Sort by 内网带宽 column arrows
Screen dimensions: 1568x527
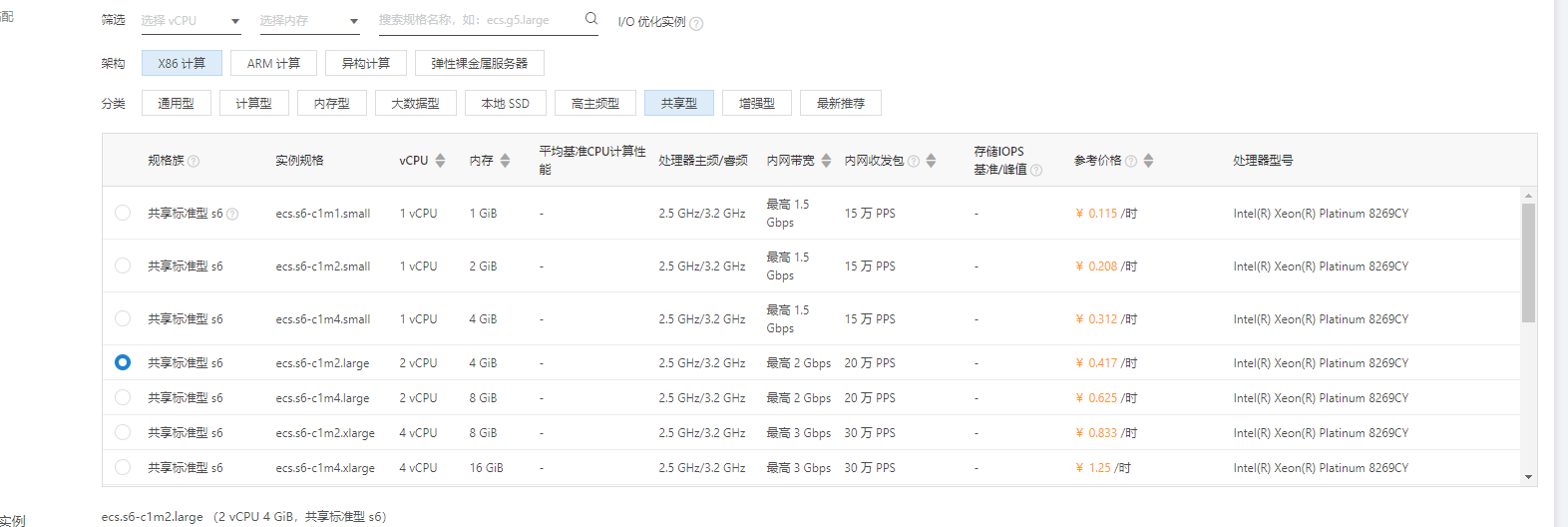(826, 161)
